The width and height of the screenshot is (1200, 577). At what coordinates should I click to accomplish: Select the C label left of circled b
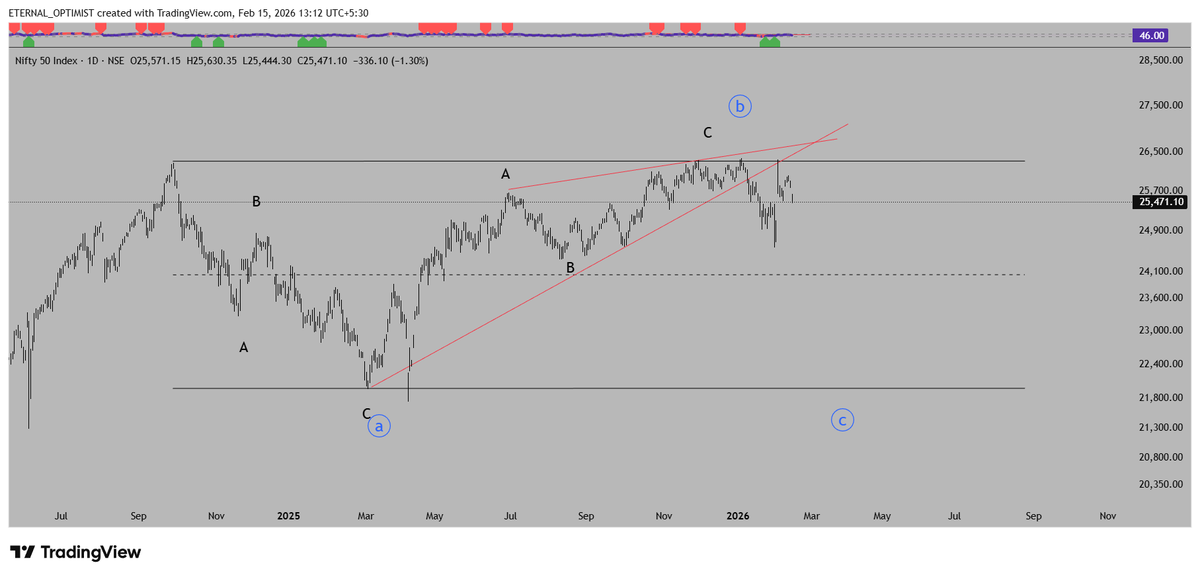click(x=708, y=132)
